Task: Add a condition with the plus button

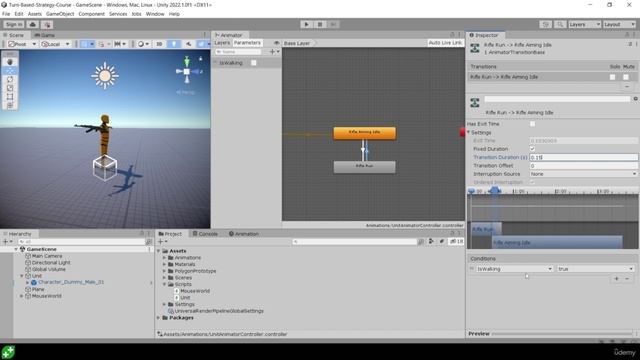Action: (616, 279)
